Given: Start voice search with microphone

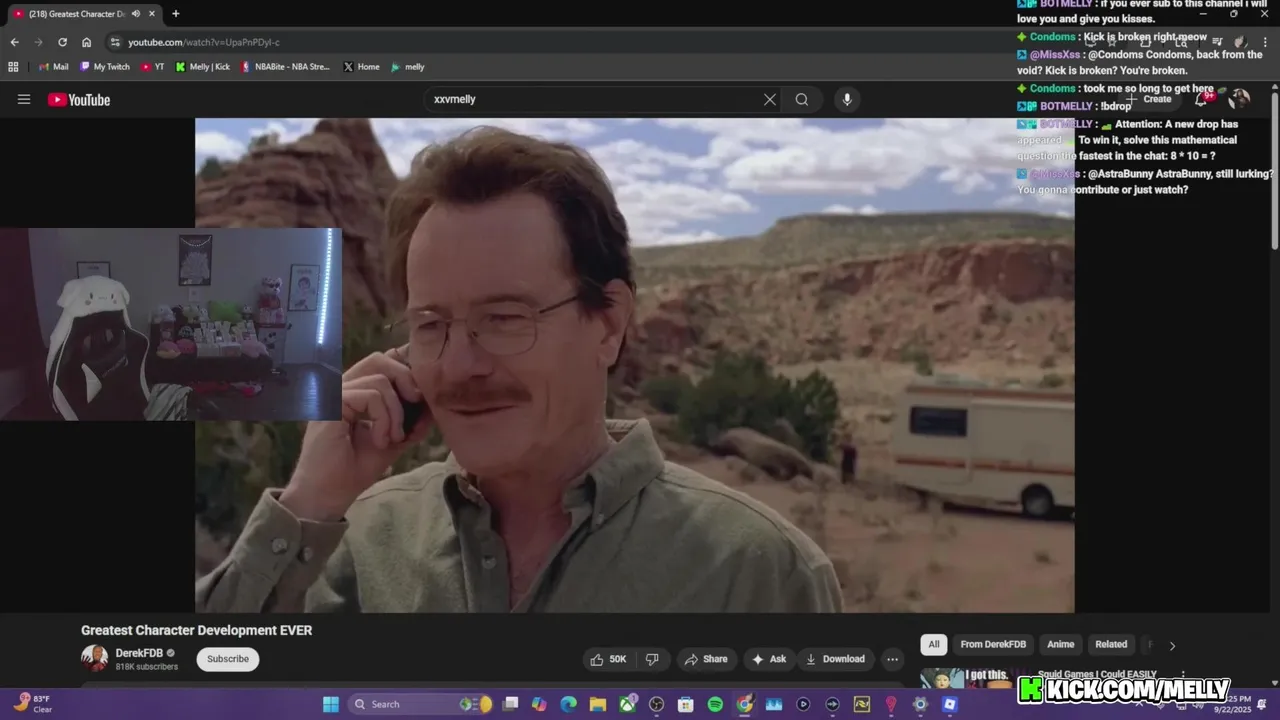Looking at the screenshot, I should [x=847, y=99].
